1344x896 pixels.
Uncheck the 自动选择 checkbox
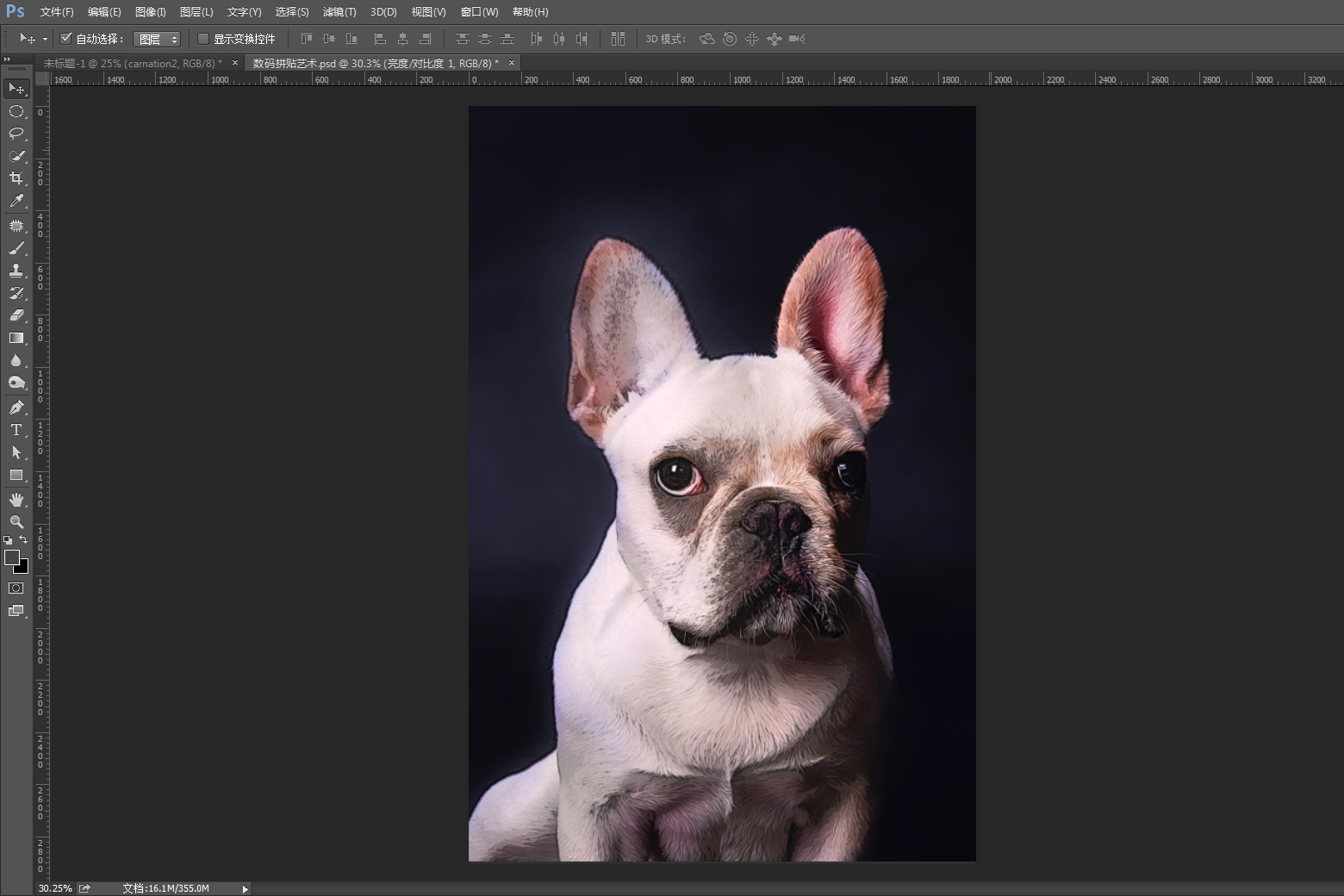[x=66, y=39]
